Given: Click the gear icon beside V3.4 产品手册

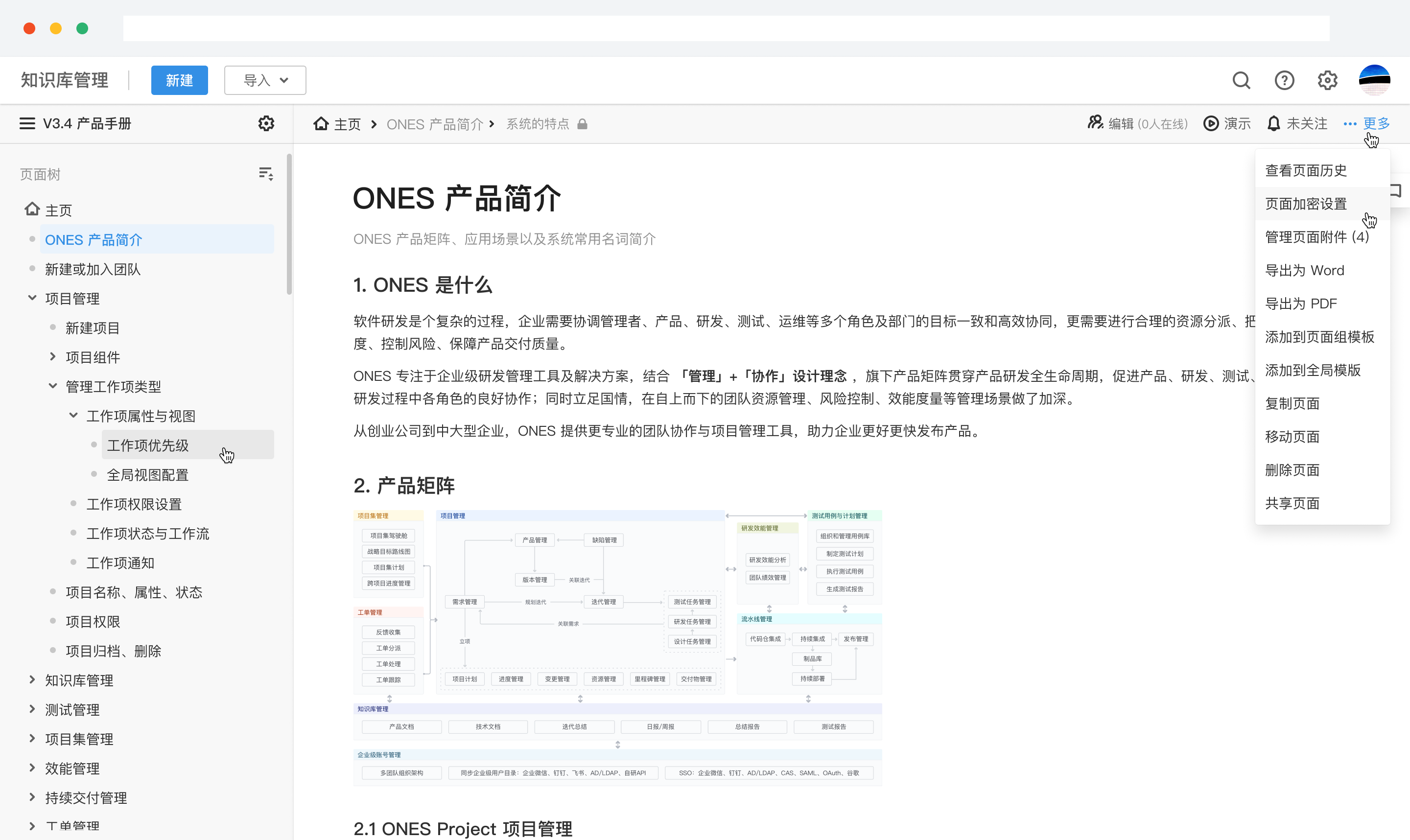Looking at the screenshot, I should [265, 123].
